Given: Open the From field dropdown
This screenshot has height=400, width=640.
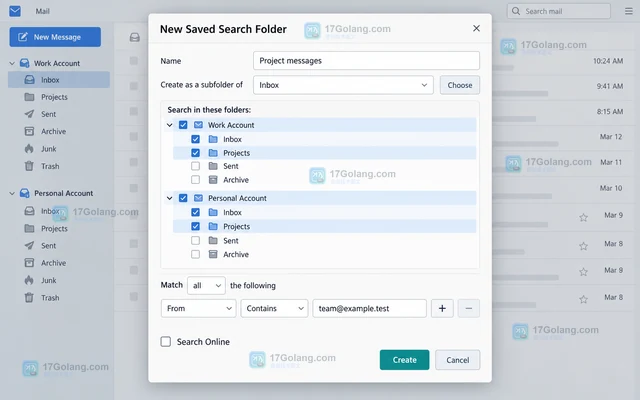Looking at the screenshot, I should click(x=198, y=309).
